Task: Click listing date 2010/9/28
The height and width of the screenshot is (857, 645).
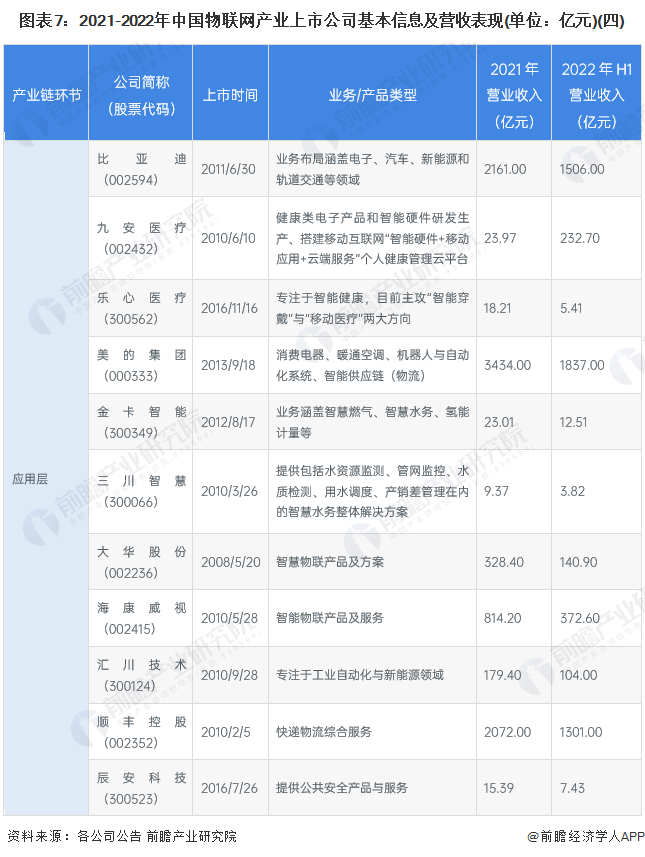Action: (229, 675)
